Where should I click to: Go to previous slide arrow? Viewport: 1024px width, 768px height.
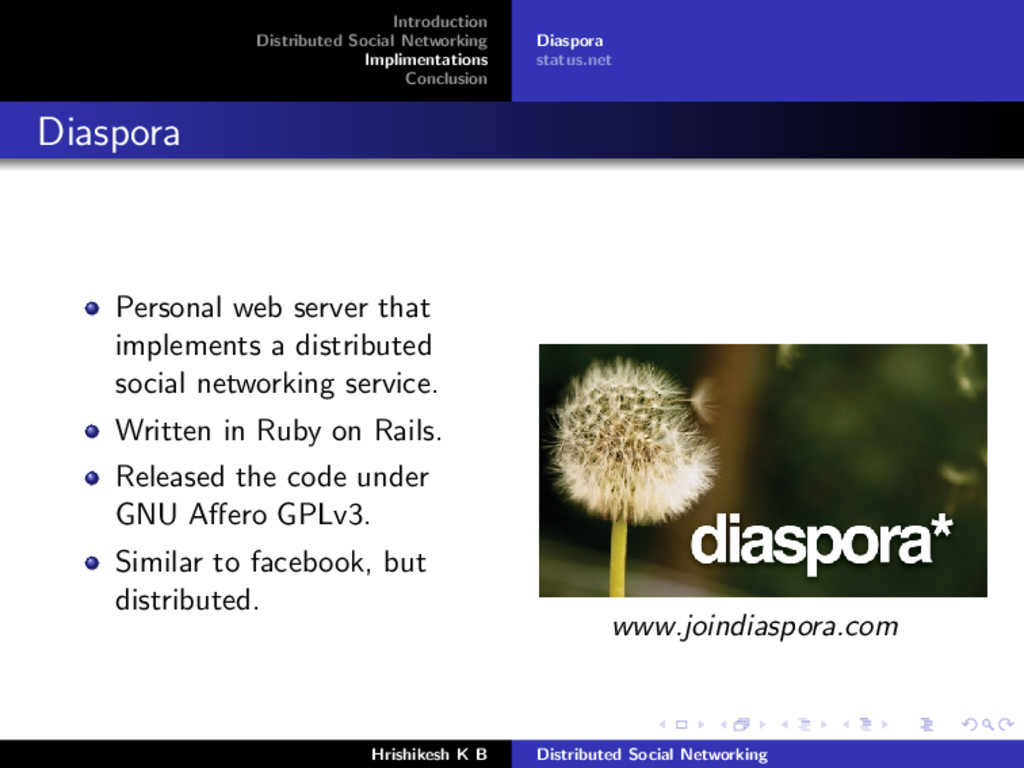tap(662, 724)
